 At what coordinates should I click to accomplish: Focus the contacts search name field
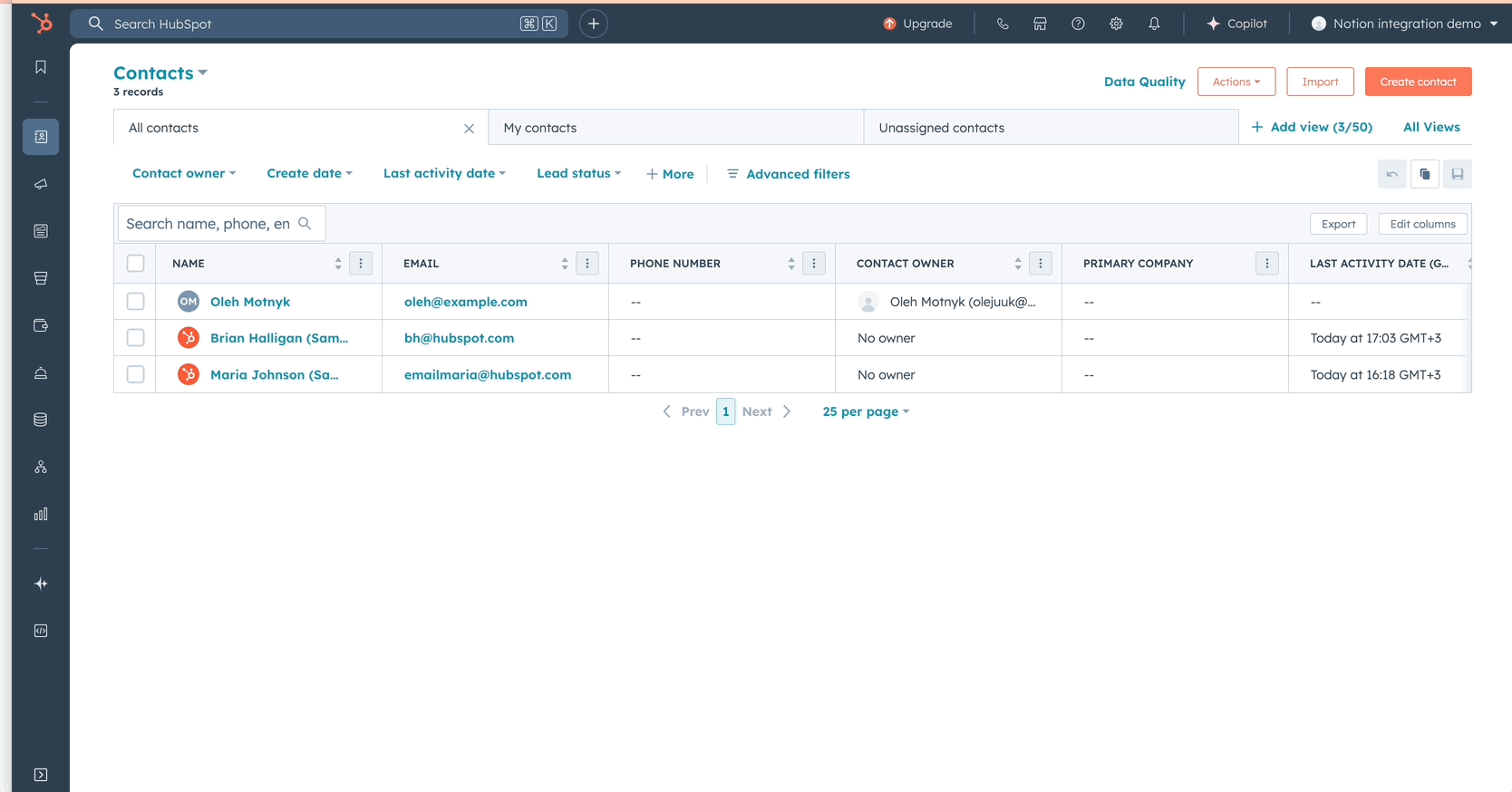221,224
